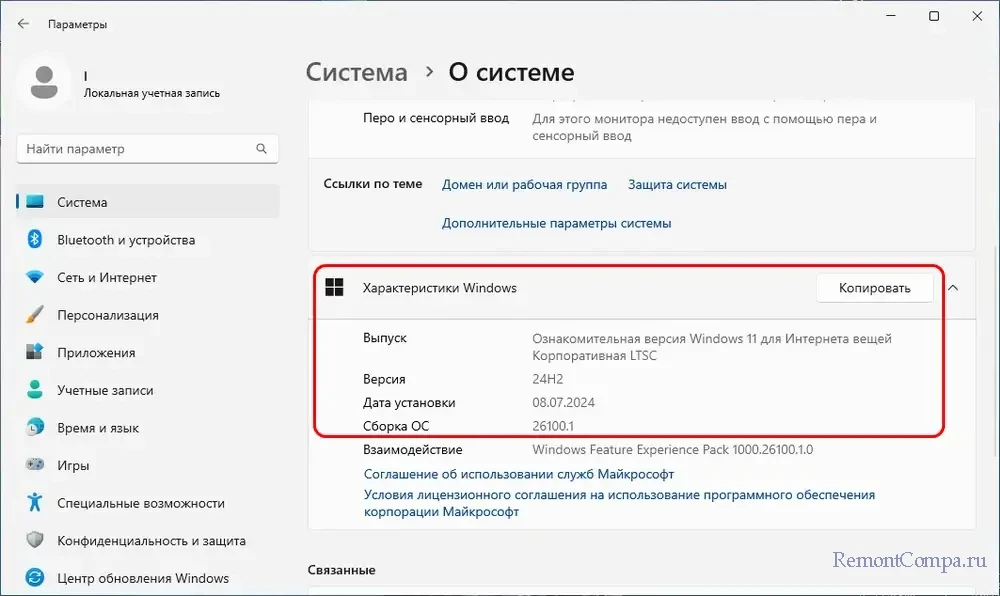Maximize the Параметры window
The width and height of the screenshot is (1000, 596).
tap(934, 16)
